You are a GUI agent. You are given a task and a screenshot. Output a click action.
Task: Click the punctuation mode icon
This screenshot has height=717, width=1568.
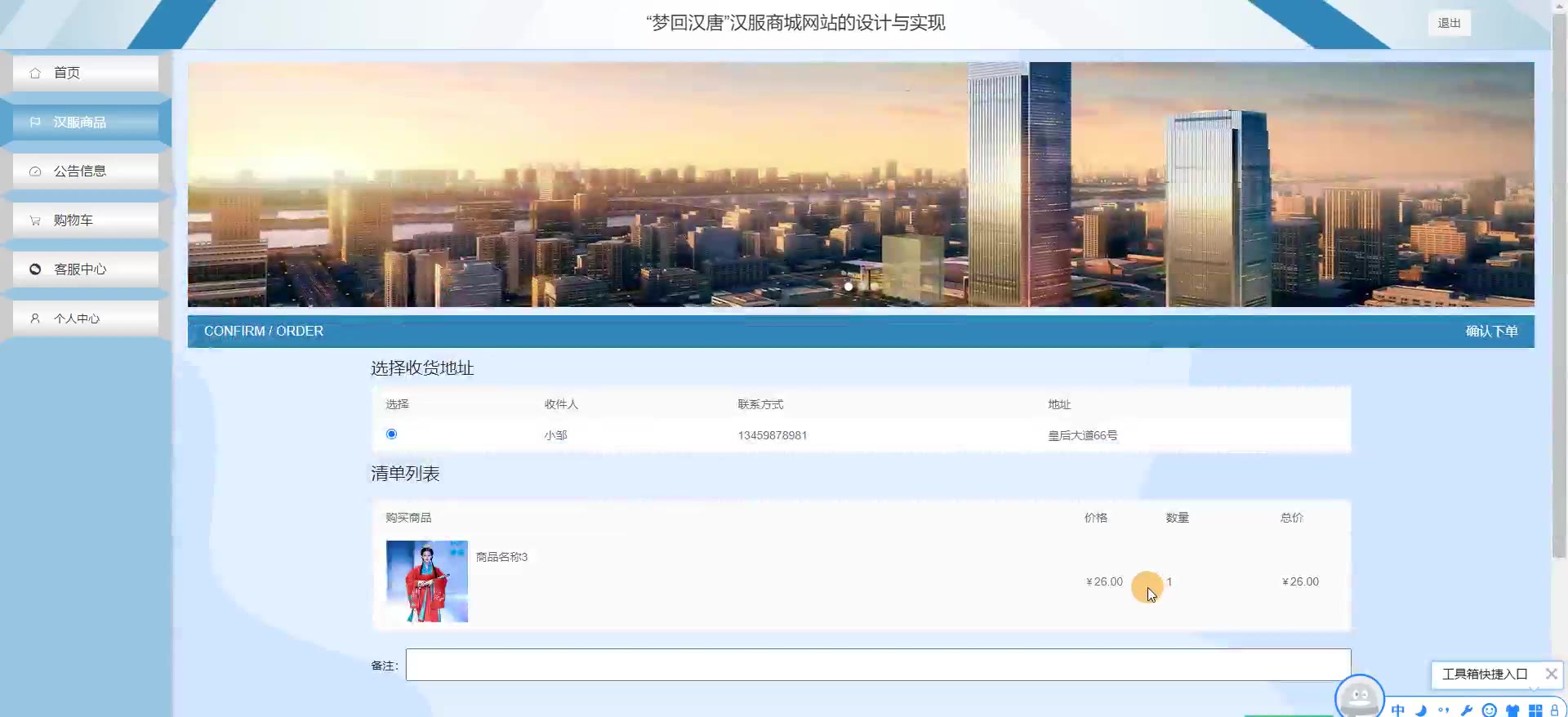pos(1444,710)
